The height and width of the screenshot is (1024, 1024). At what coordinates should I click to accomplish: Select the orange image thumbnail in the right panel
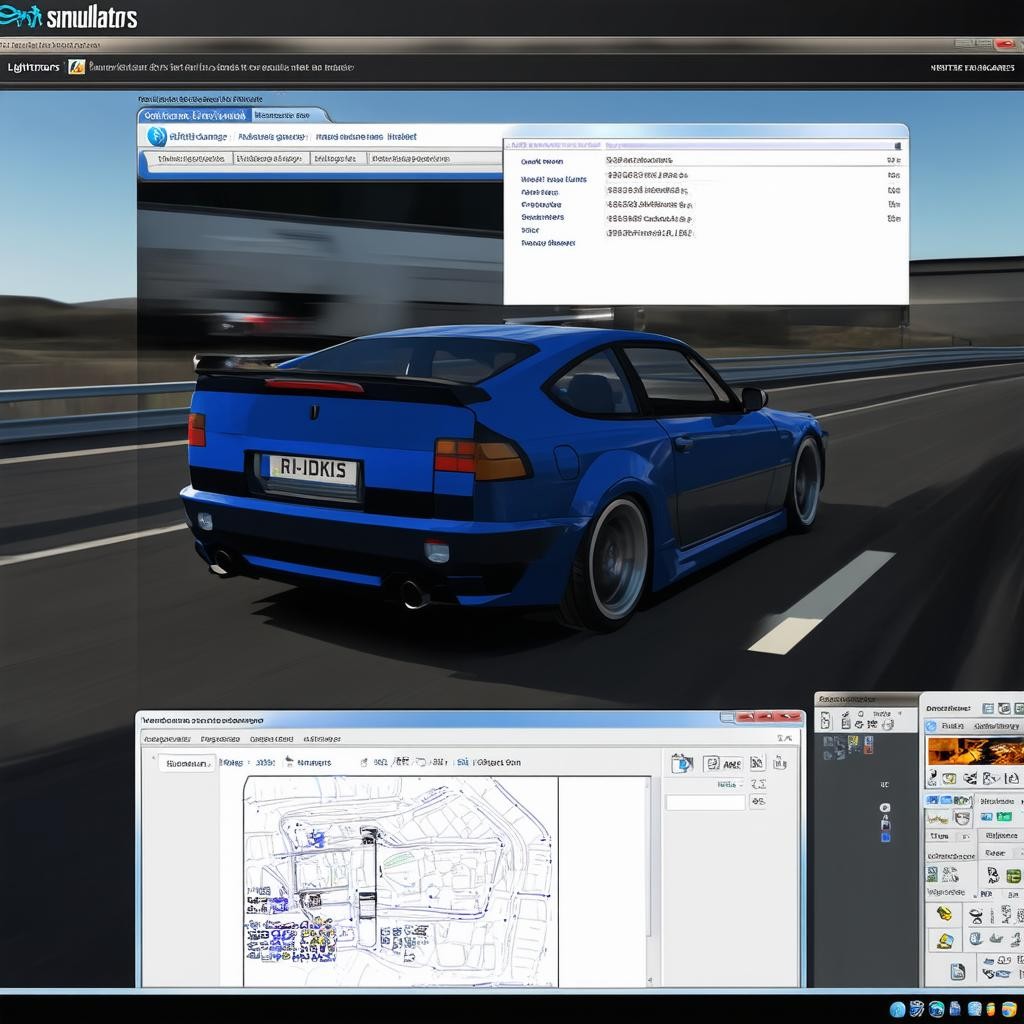[973, 752]
